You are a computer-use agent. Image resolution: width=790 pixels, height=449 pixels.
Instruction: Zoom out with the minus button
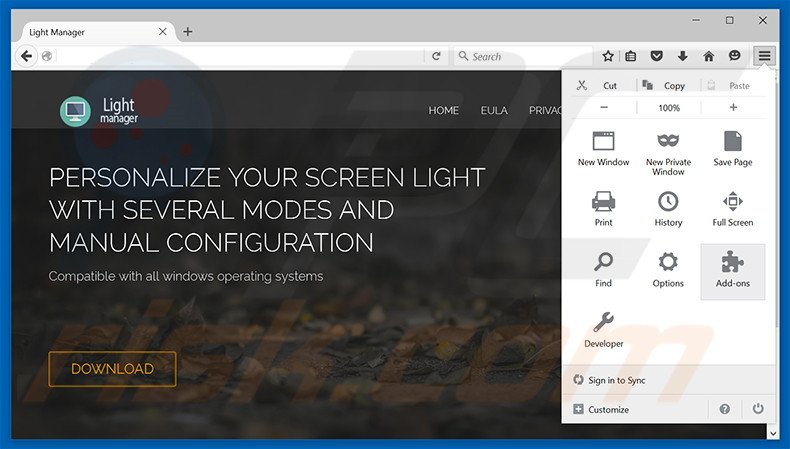[604, 107]
